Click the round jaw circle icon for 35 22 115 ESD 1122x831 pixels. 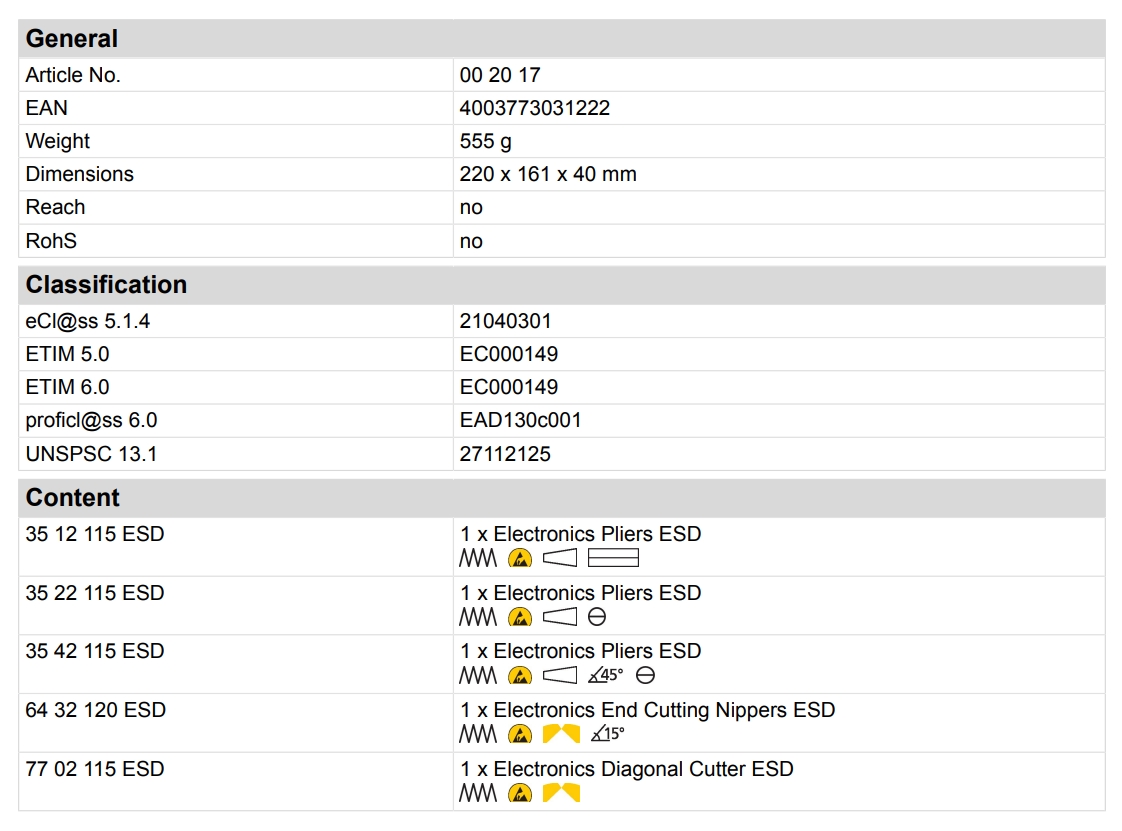(597, 618)
